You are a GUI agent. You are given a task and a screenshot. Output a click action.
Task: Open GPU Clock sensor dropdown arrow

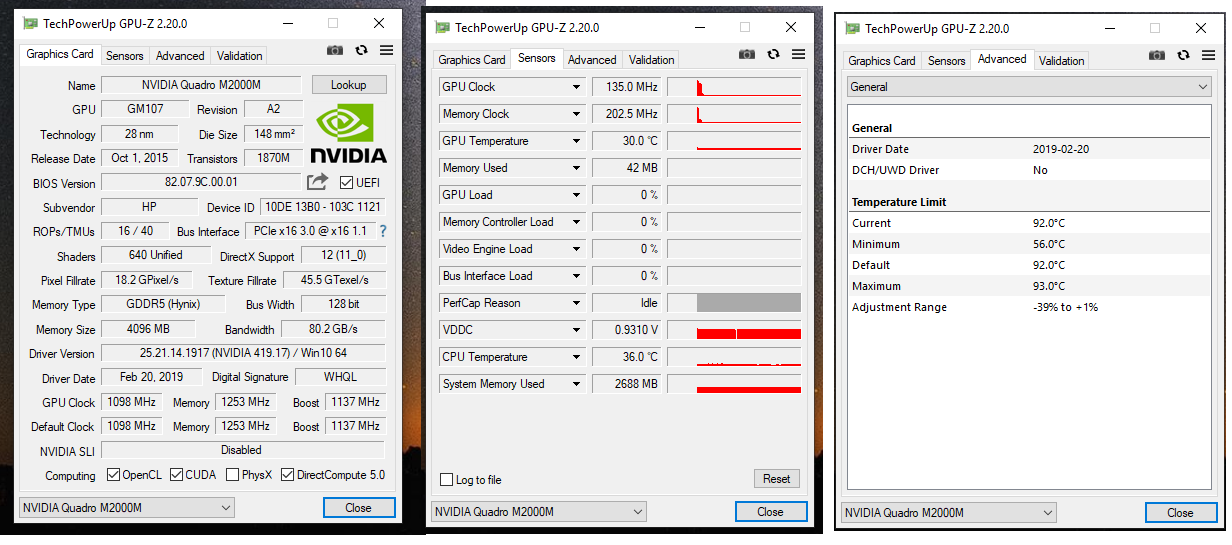point(576,87)
